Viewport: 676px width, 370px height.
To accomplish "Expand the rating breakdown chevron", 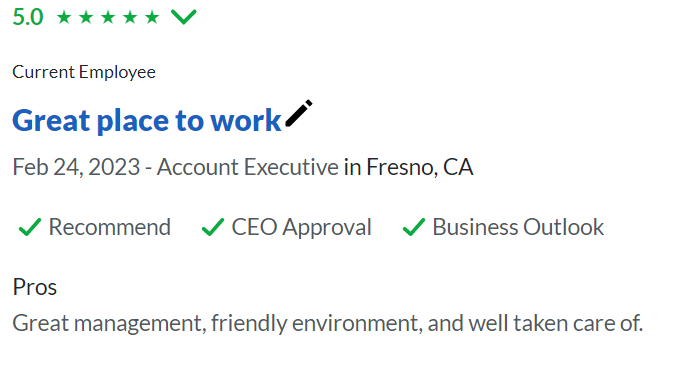I will 184,17.
